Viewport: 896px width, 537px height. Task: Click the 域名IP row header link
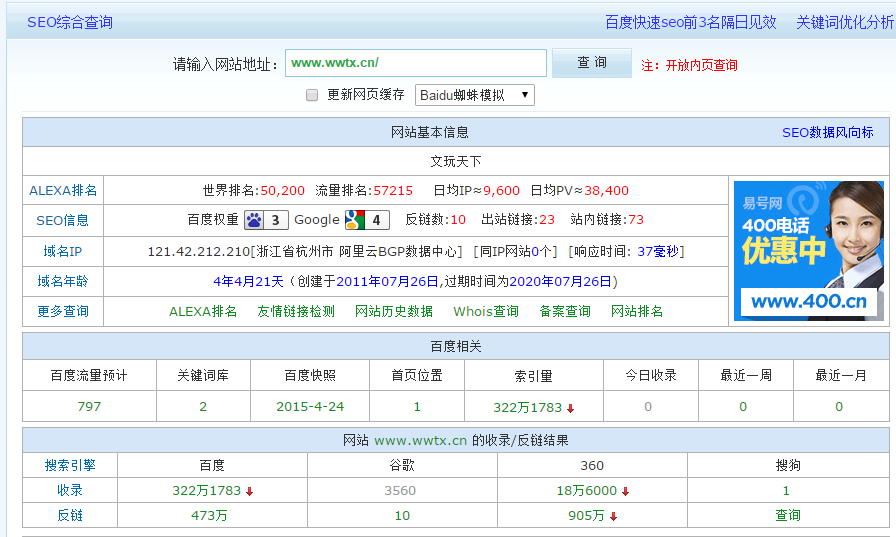(x=63, y=251)
